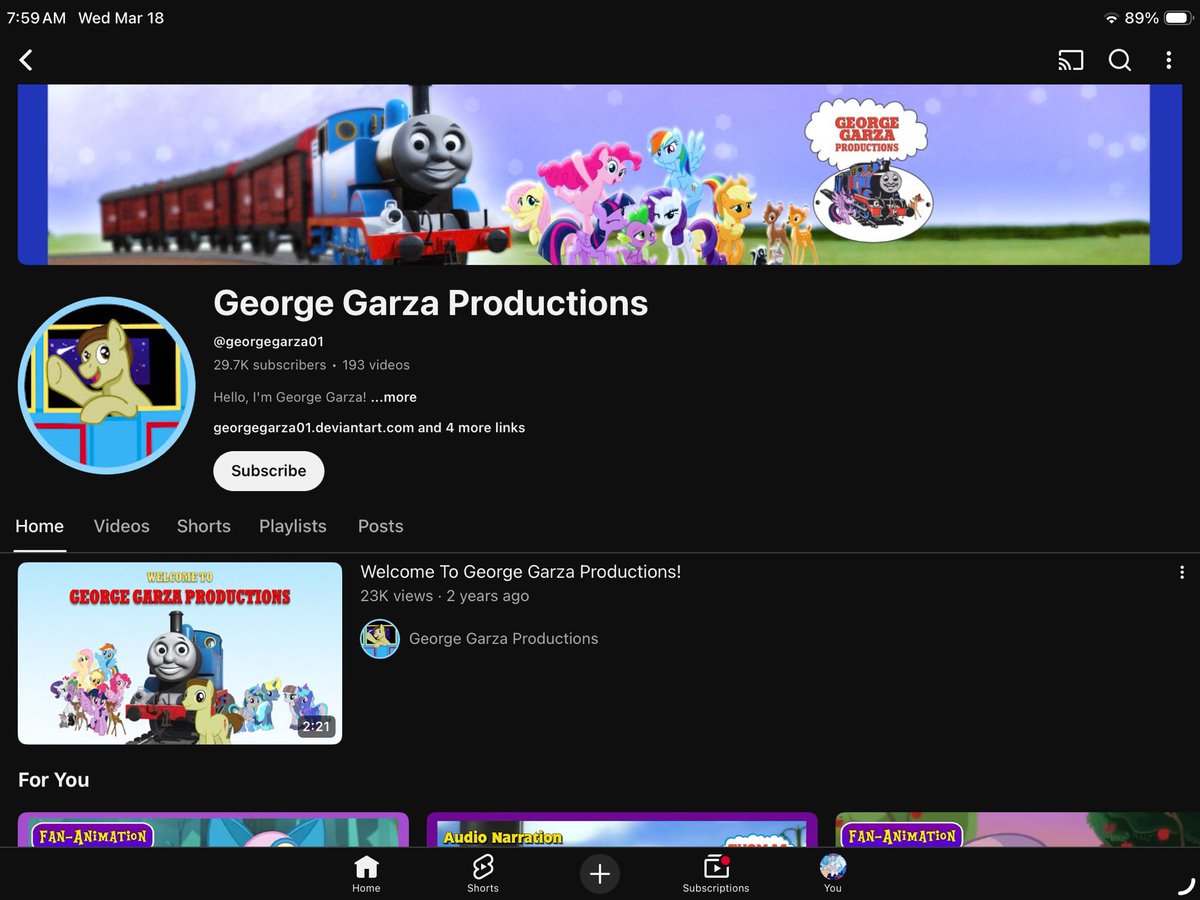1200x900 pixels.
Task: Switch to the Posts tab
Action: pos(381,526)
